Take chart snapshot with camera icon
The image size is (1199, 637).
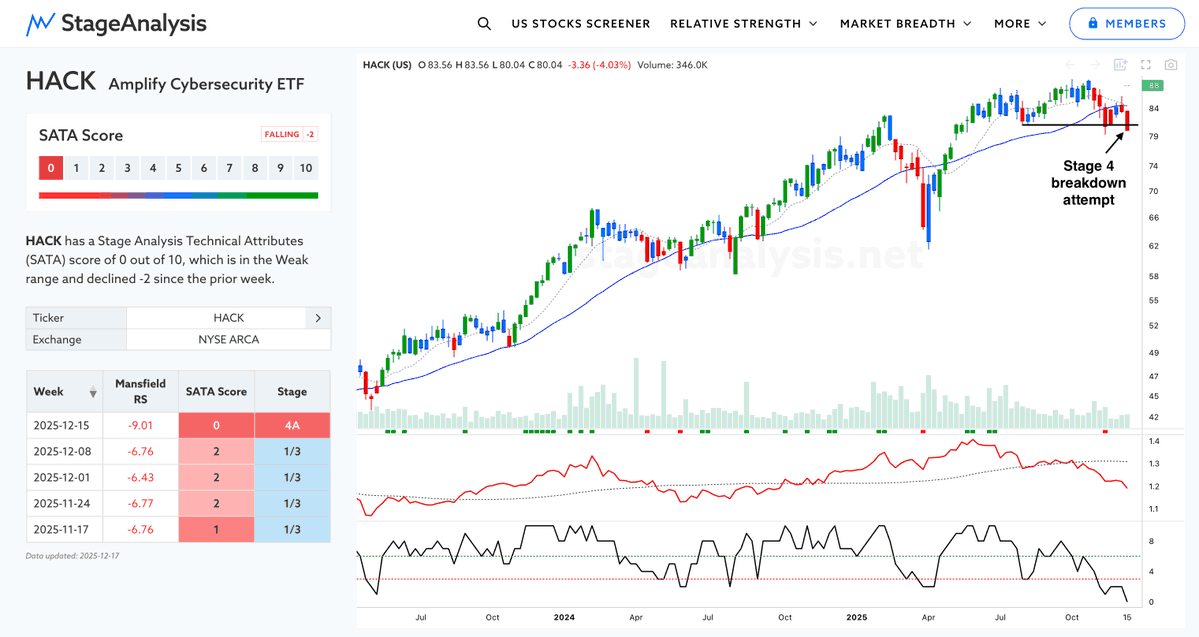tap(1171, 65)
